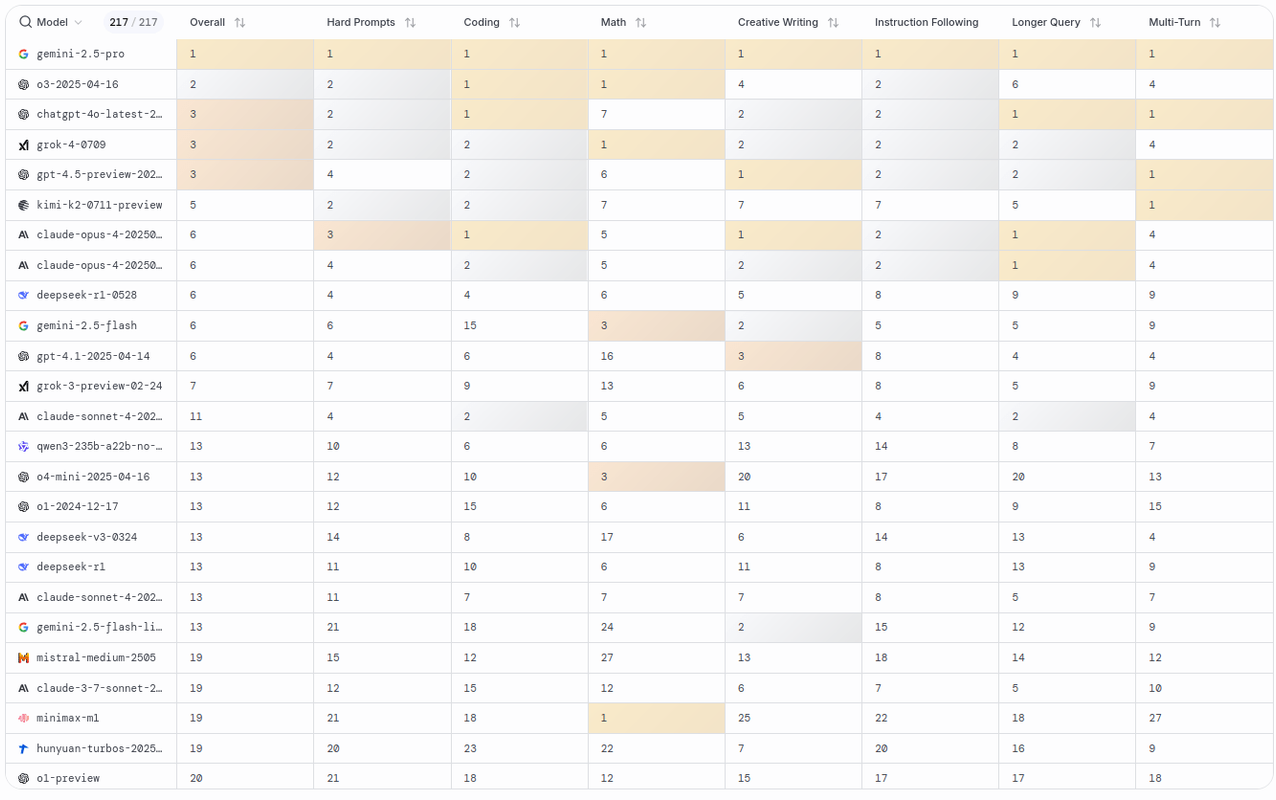This screenshot has width=1276, height=800.
Task: Click the Creative Writing header label
Action: tap(778, 22)
